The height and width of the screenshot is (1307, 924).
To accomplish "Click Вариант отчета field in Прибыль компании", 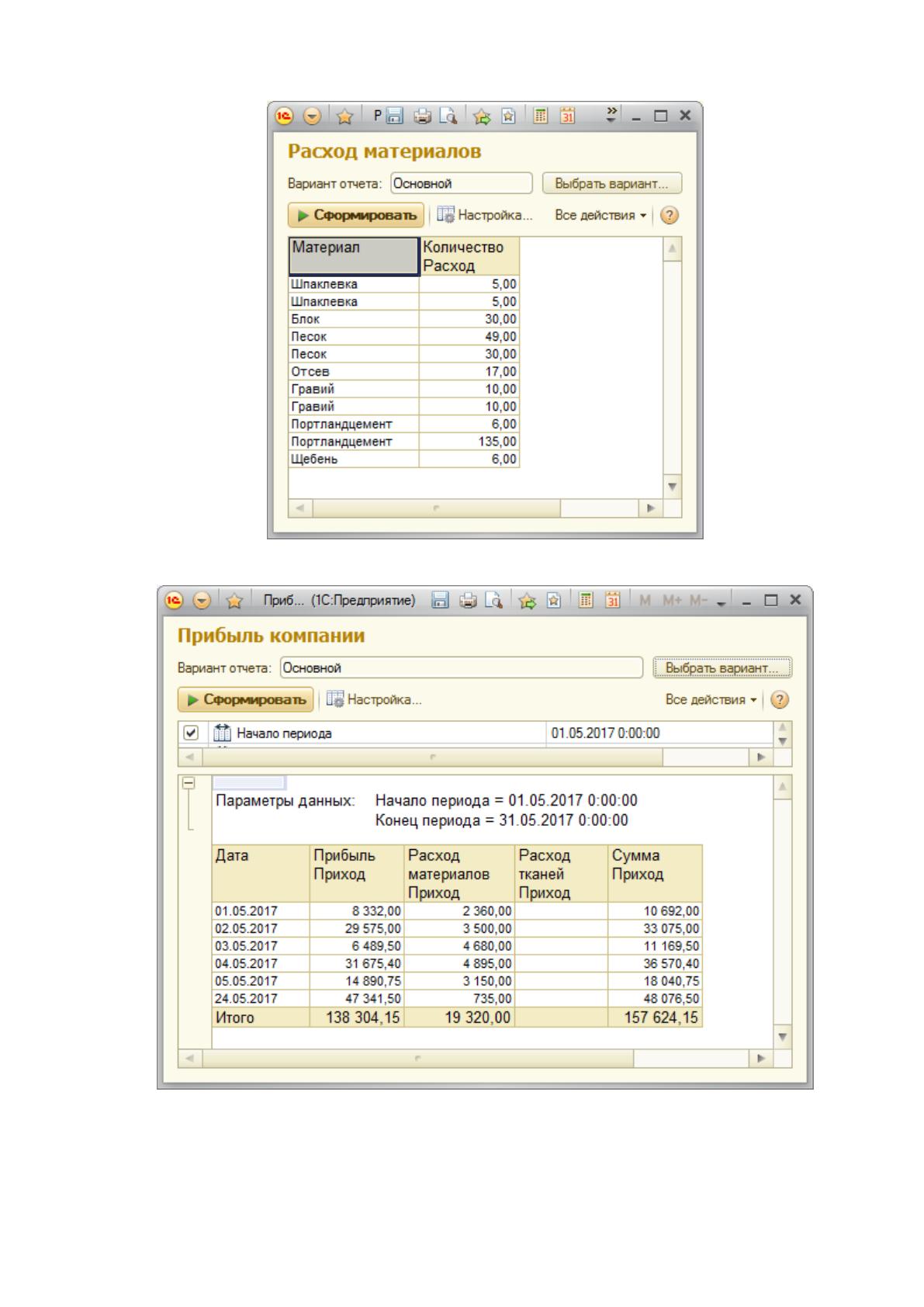I will click(x=462, y=667).
